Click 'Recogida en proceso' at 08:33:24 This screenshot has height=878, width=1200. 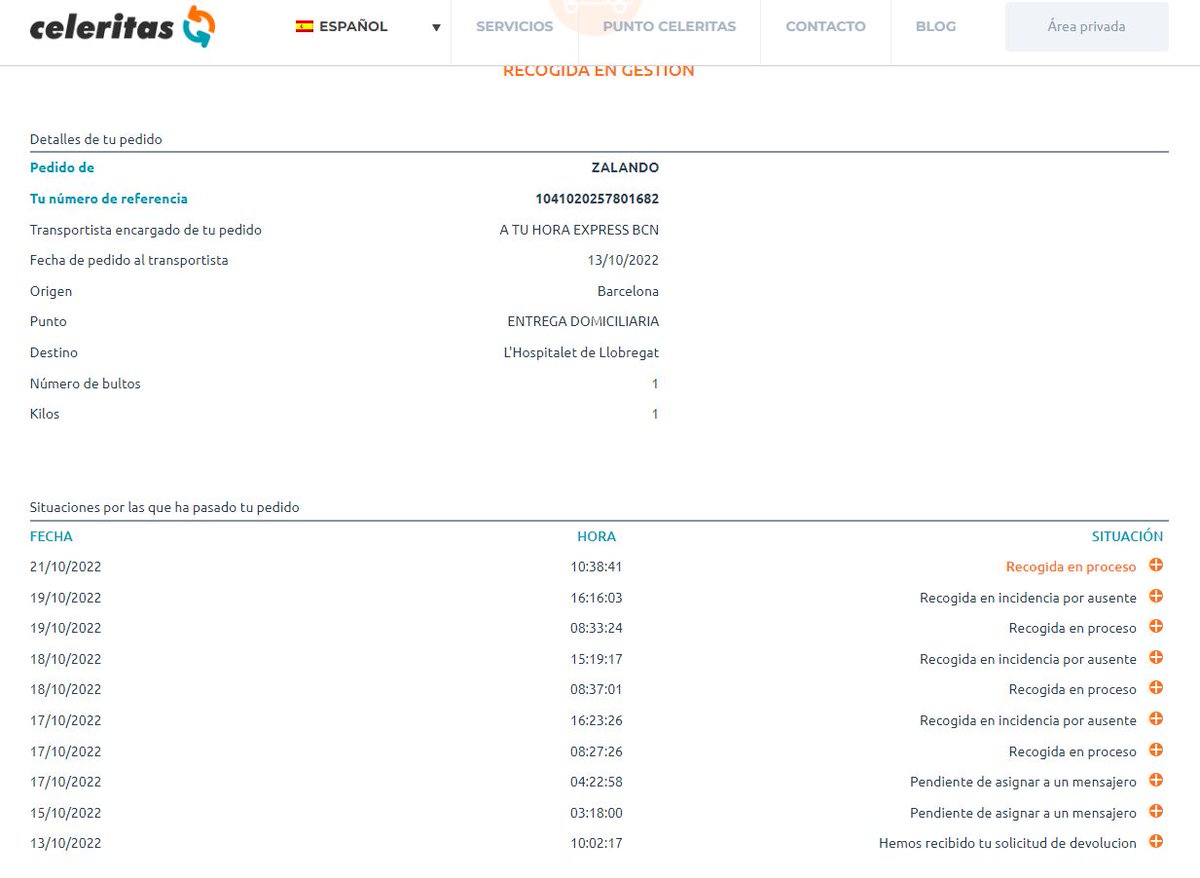point(1073,629)
